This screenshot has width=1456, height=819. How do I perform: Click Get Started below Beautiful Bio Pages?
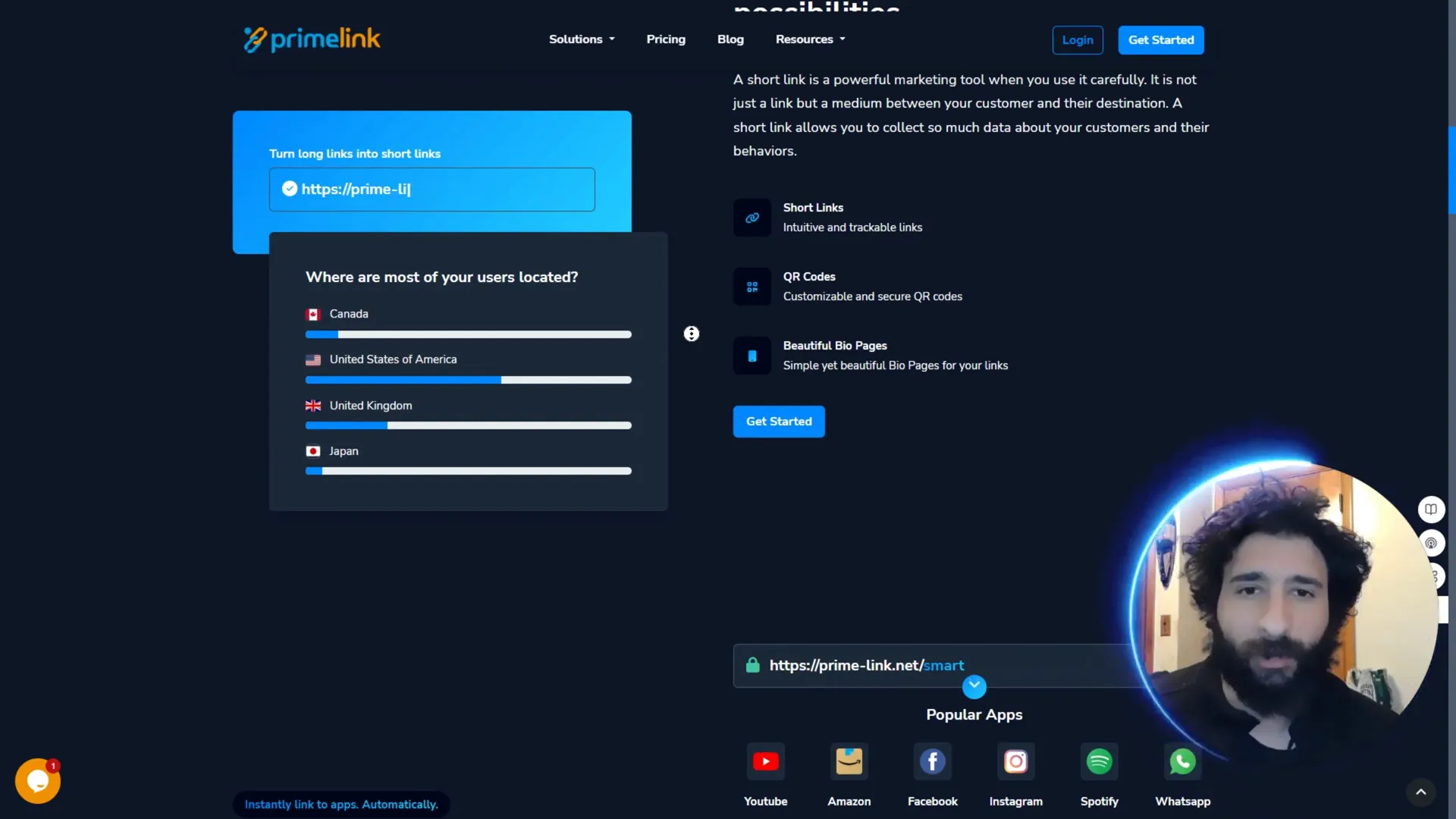point(778,422)
